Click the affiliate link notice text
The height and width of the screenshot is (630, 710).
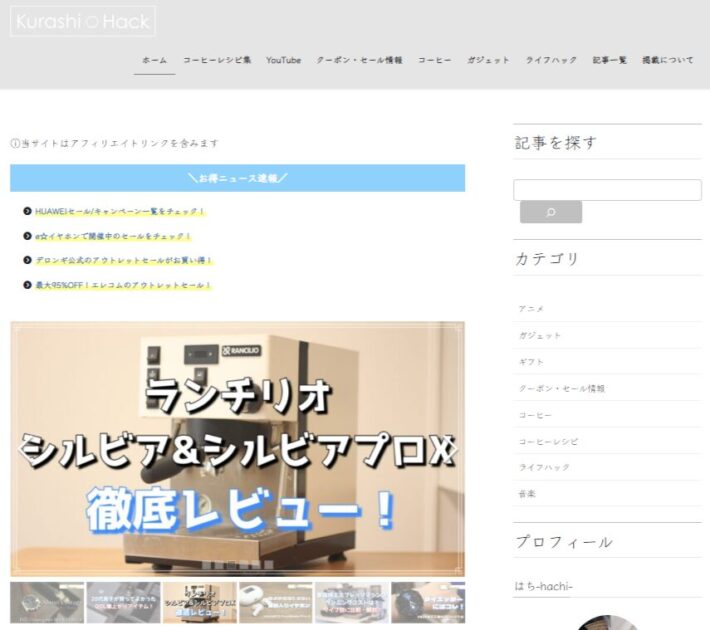click(115, 144)
